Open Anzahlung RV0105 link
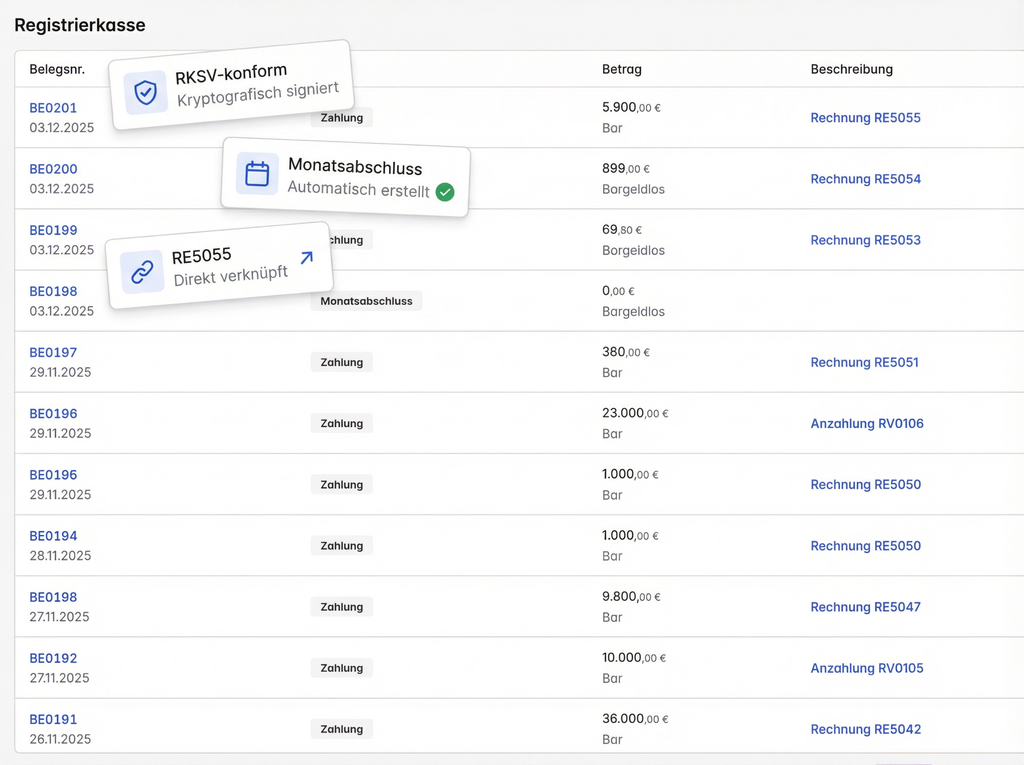The width and height of the screenshot is (1024, 765). [866, 668]
